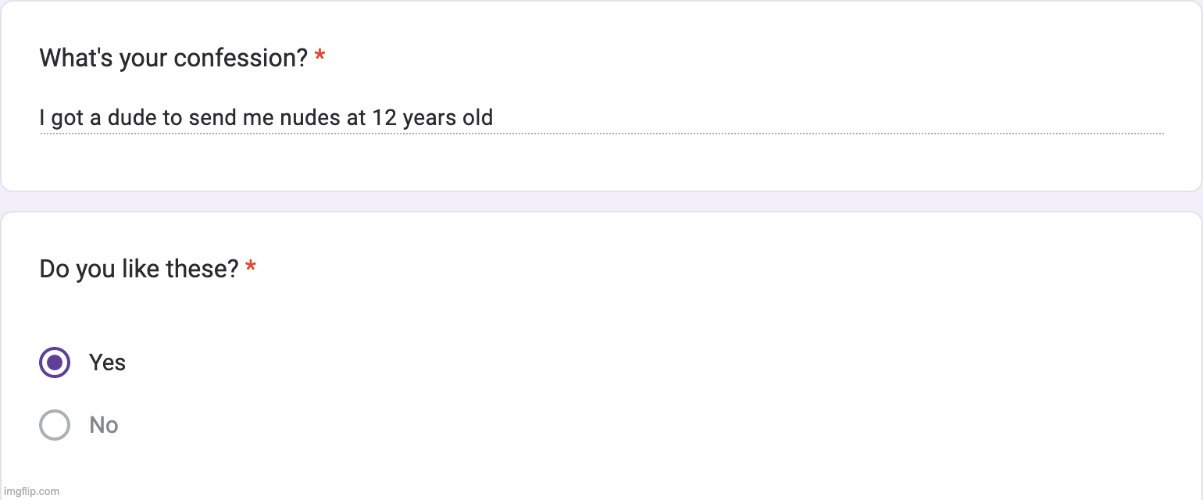This screenshot has height=500, width=1203.
Task: Click blank space right of the Yes option
Action: [600, 362]
